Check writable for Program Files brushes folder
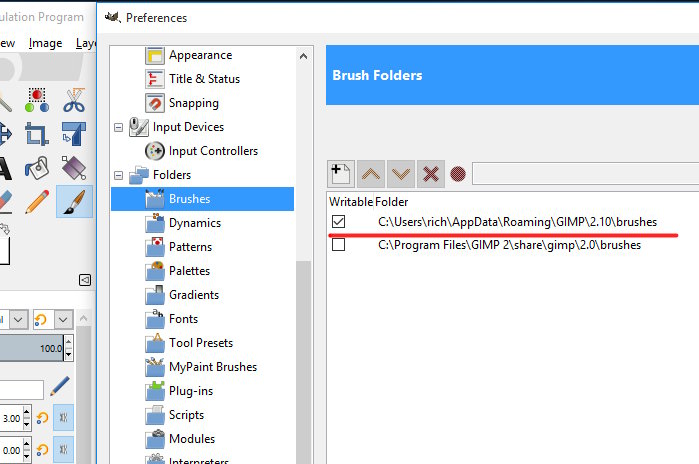 pyautogui.click(x=338, y=245)
